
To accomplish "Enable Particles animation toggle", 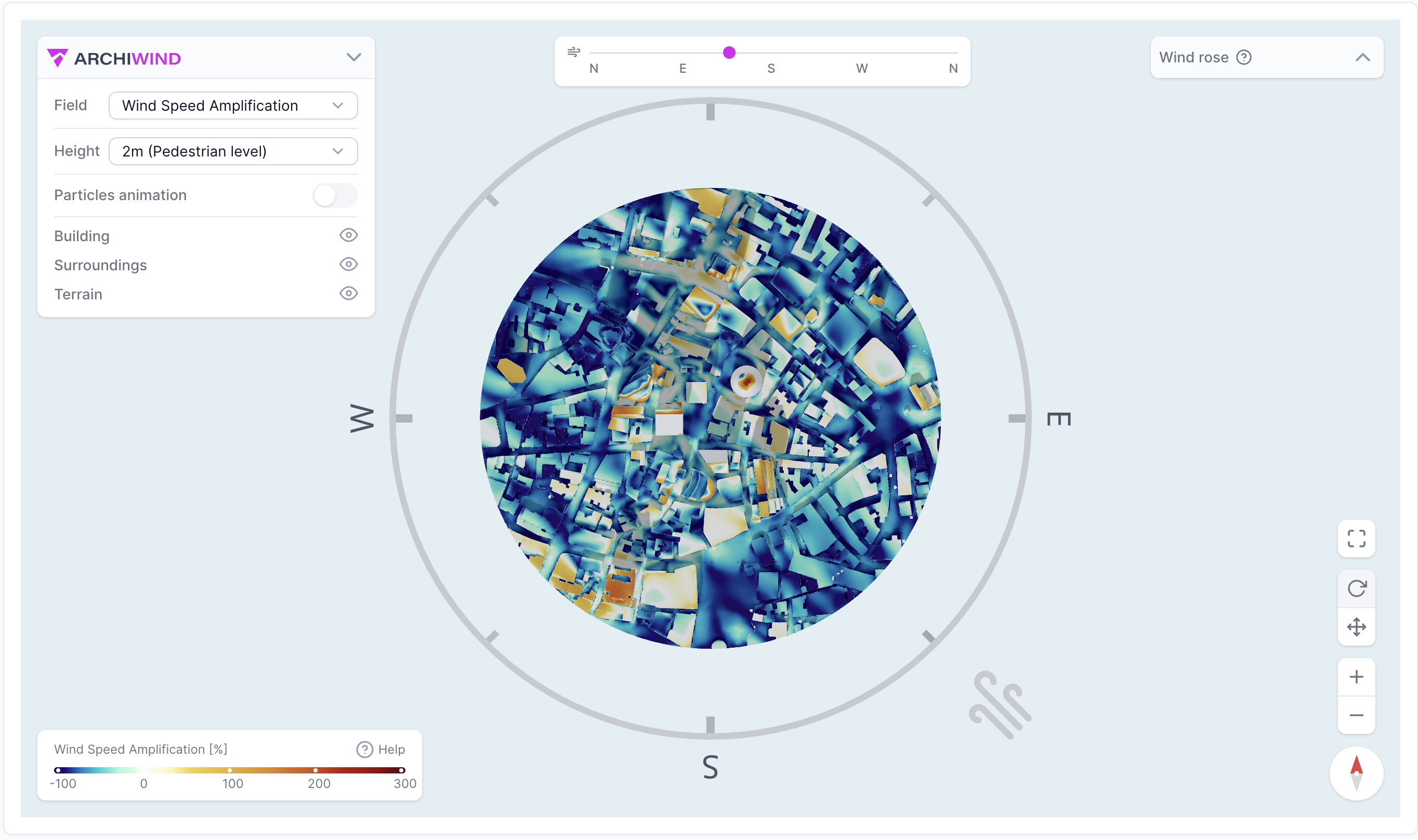I will tap(335, 195).
